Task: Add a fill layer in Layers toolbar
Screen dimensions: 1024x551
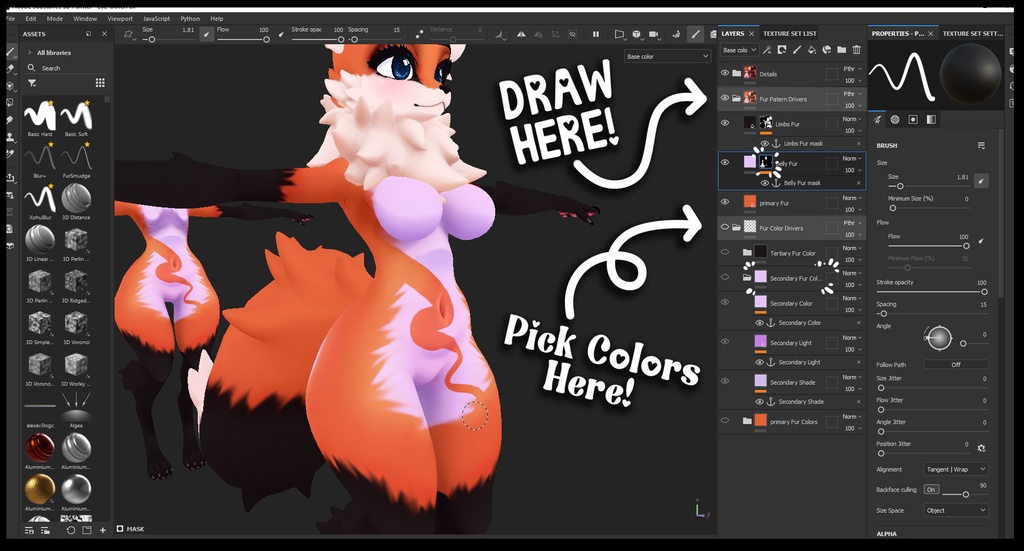Action: click(812, 50)
